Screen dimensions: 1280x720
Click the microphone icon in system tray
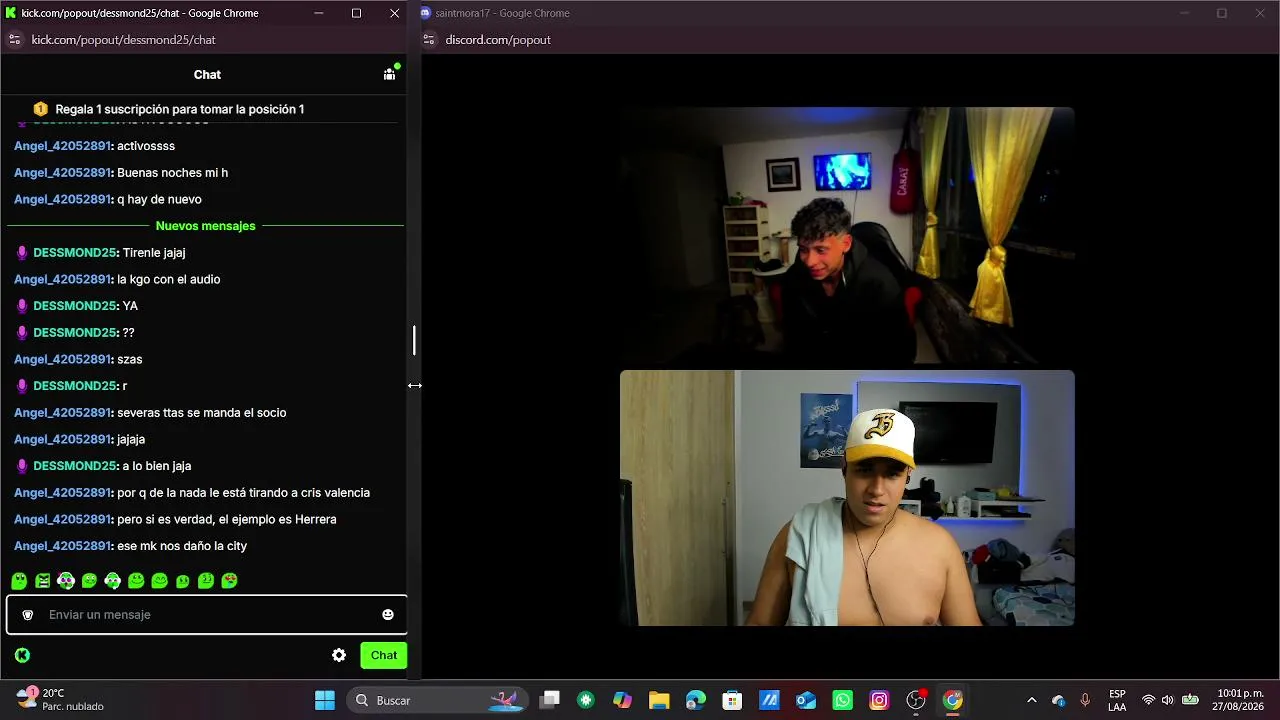pos(1085,700)
